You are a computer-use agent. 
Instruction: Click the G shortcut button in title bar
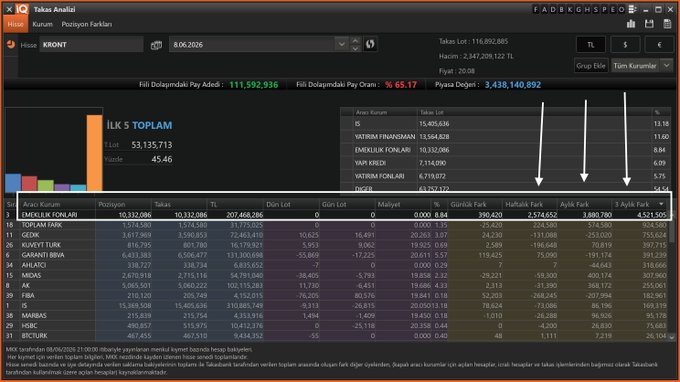pos(579,9)
